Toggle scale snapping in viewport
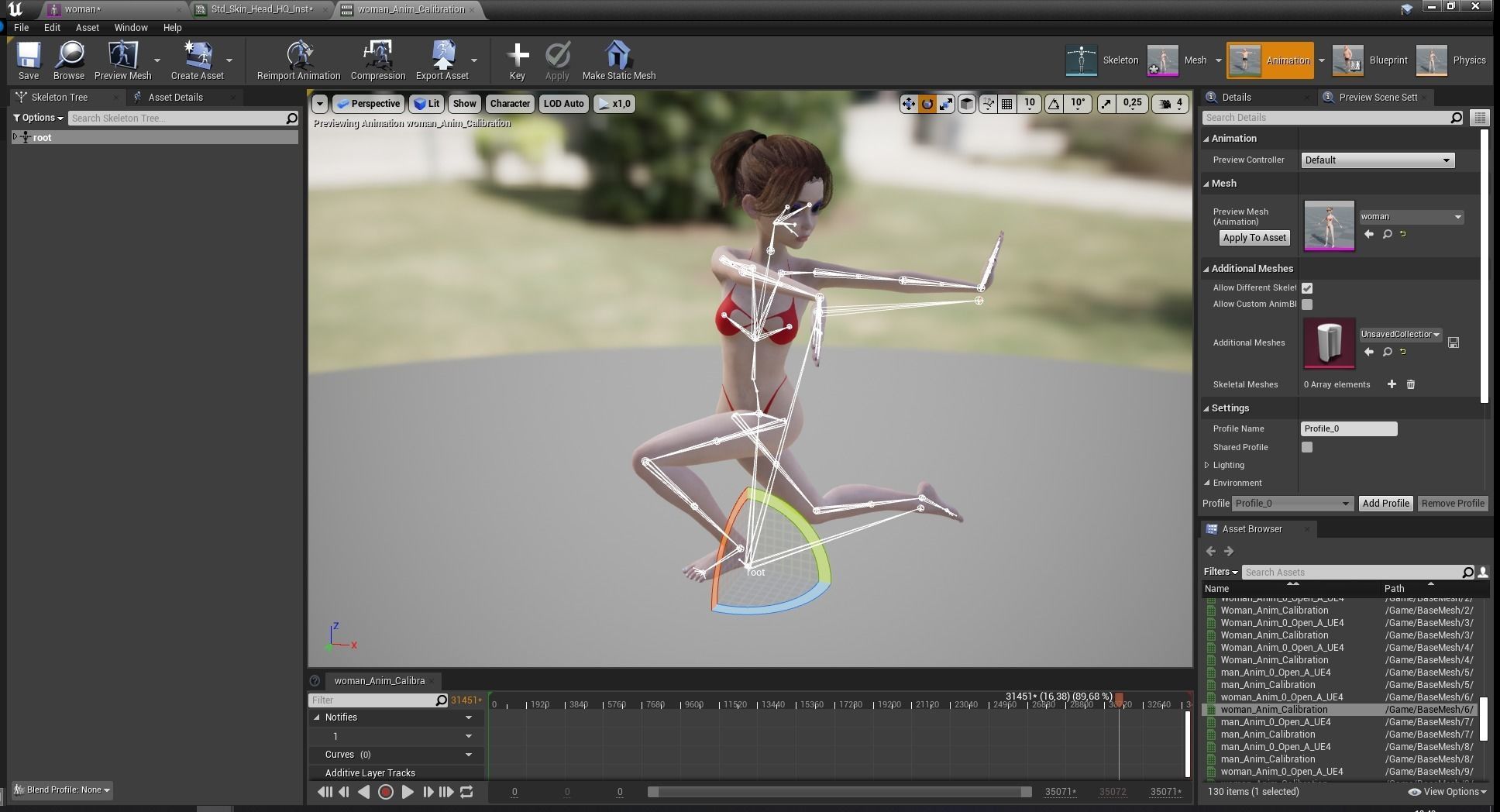1500x812 pixels. click(x=1106, y=104)
